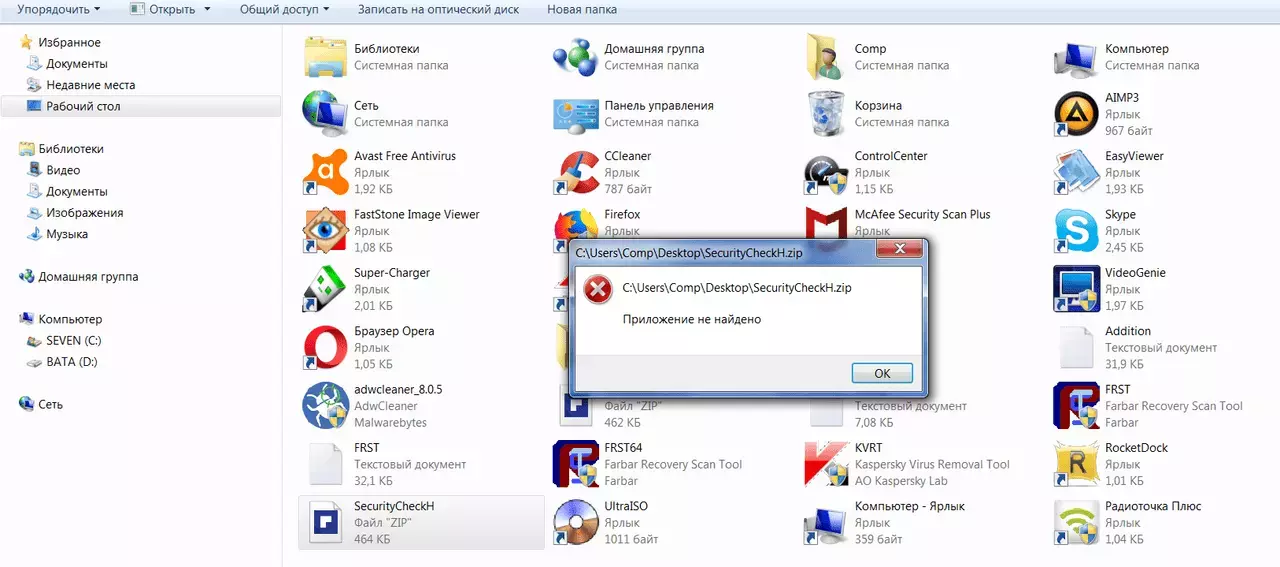This screenshot has height=567, width=1280.
Task: Open the Общий доступ dropdown
Action: tap(284, 9)
